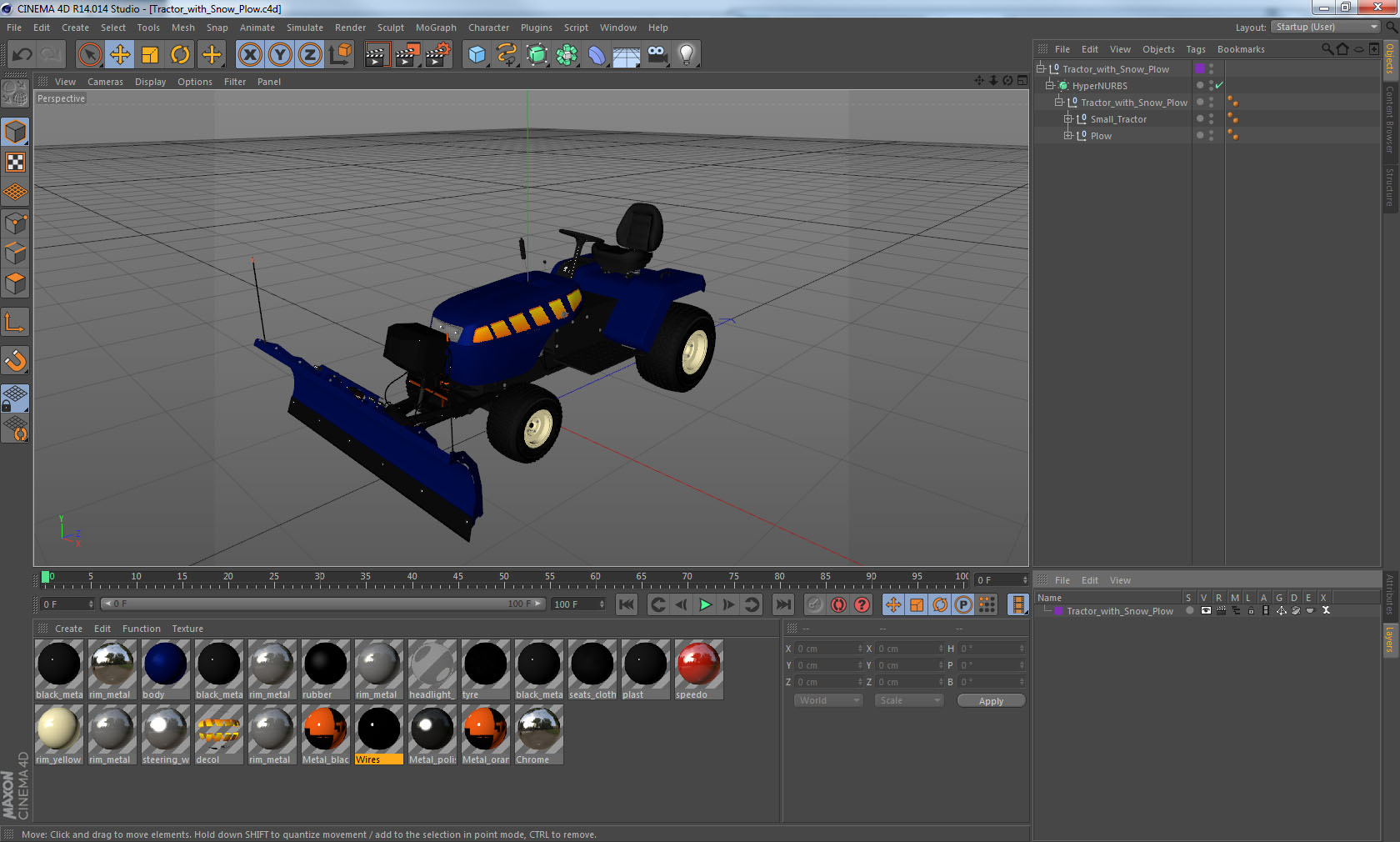The width and height of the screenshot is (1400, 842).
Task: Open the Layers side tab
Action: [1391, 640]
